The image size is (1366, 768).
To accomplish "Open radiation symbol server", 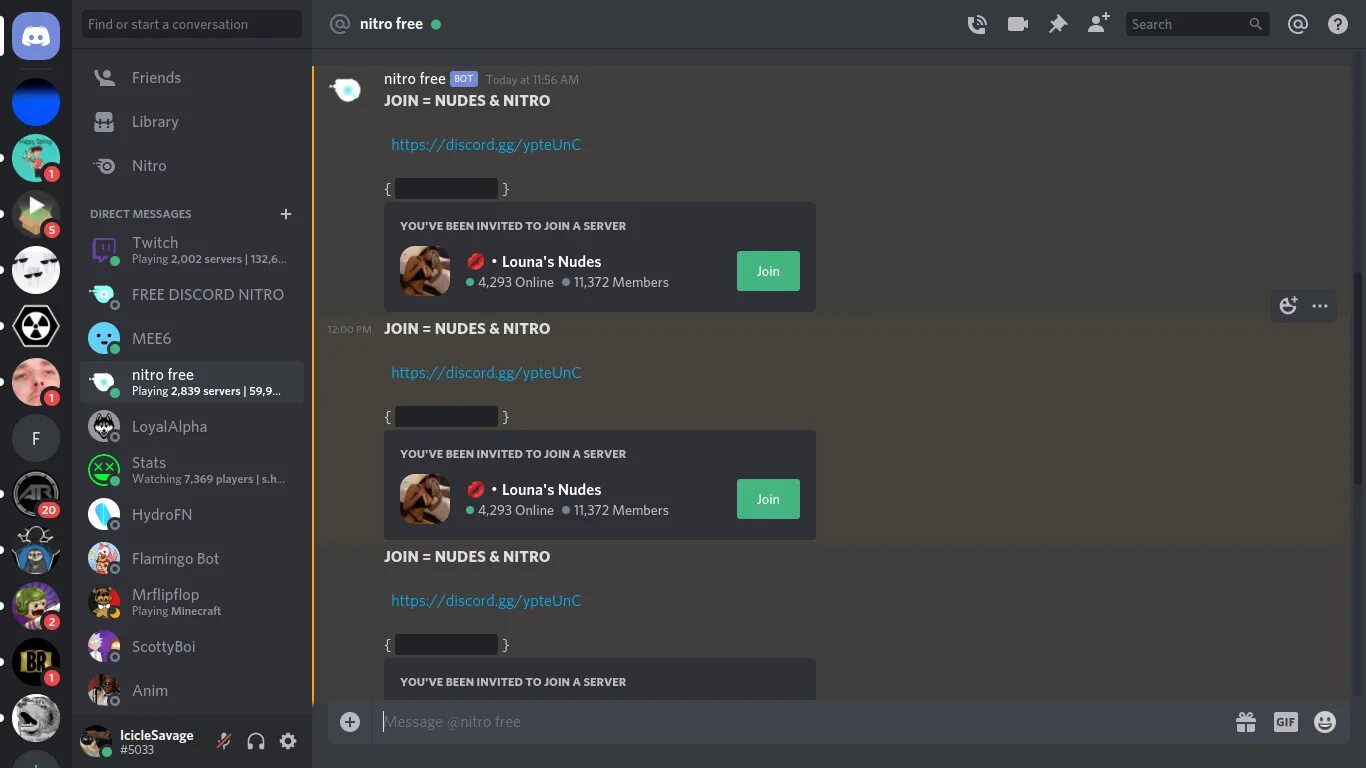I will coord(36,326).
